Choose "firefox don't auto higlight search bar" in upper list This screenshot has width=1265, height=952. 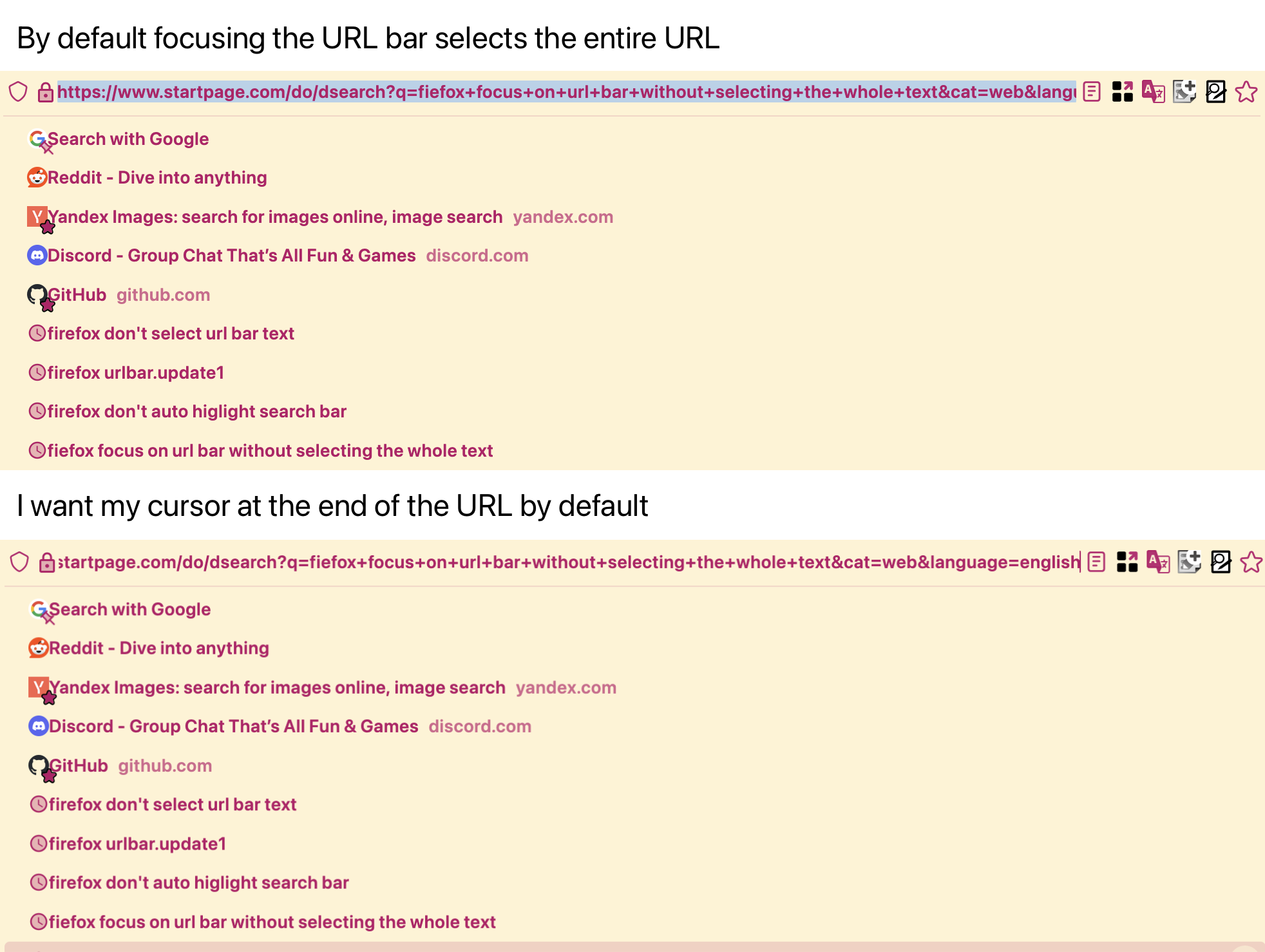click(x=196, y=412)
